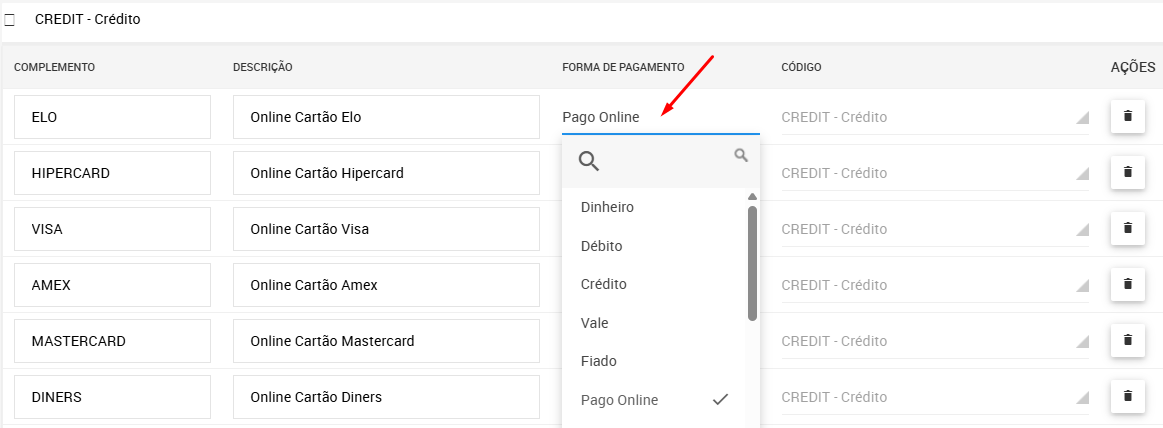This screenshot has width=1163, height=428.
Task: Tick the CREDIT - Crédito checkbox
Action: (x=10, y=21)
